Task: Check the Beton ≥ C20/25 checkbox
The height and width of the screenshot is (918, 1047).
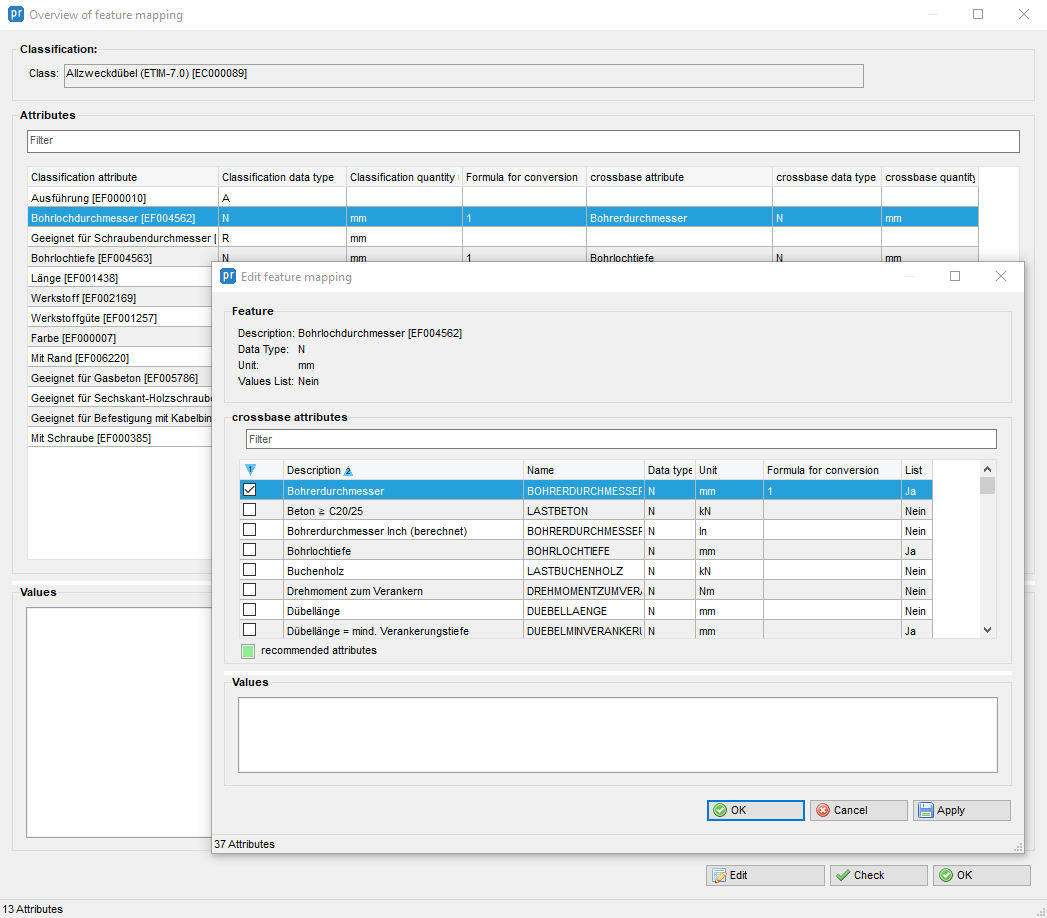Action: tap(250, 510)
